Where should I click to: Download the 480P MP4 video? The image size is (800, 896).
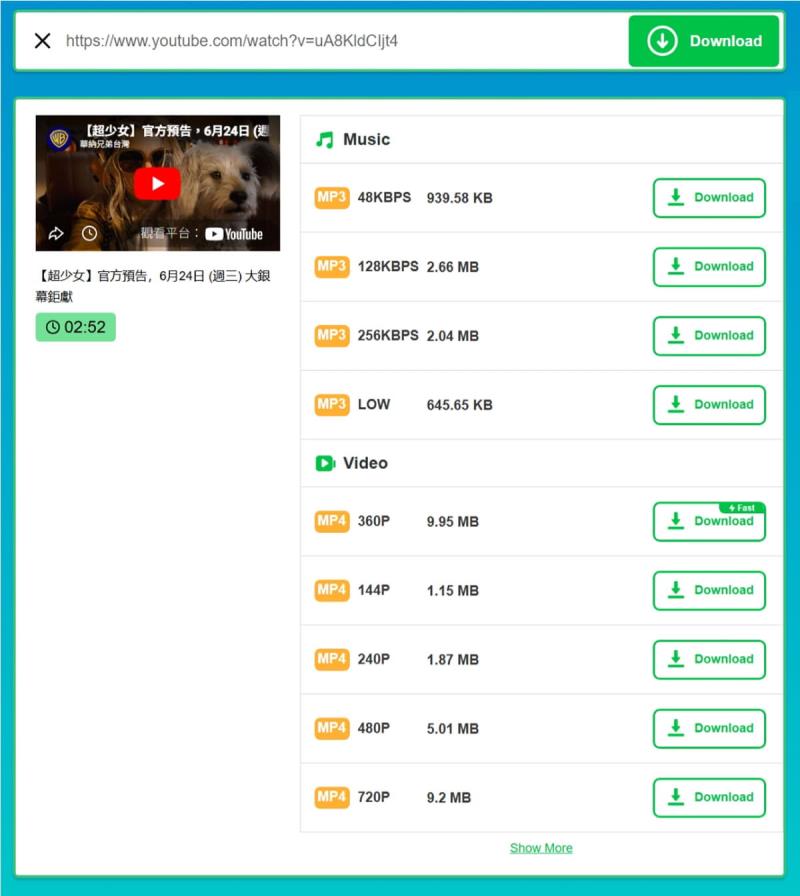pos(709,728)
